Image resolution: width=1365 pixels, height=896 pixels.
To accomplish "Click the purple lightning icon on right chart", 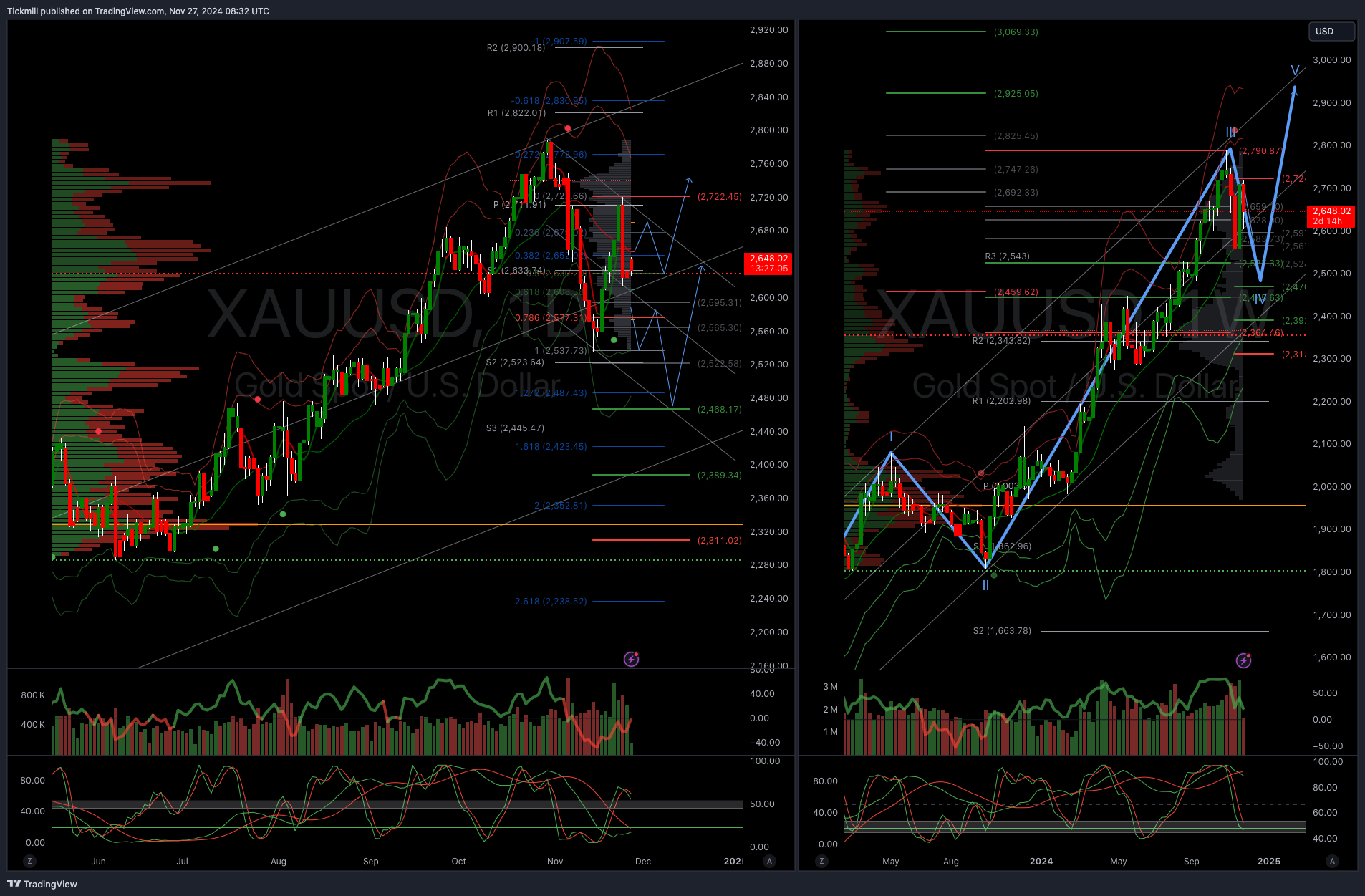I will point(1243,660).
